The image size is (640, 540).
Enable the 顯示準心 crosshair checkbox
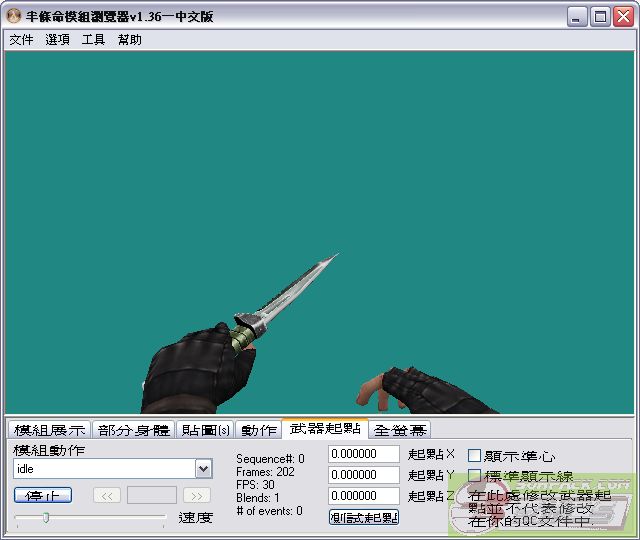(x=475, y=456)
